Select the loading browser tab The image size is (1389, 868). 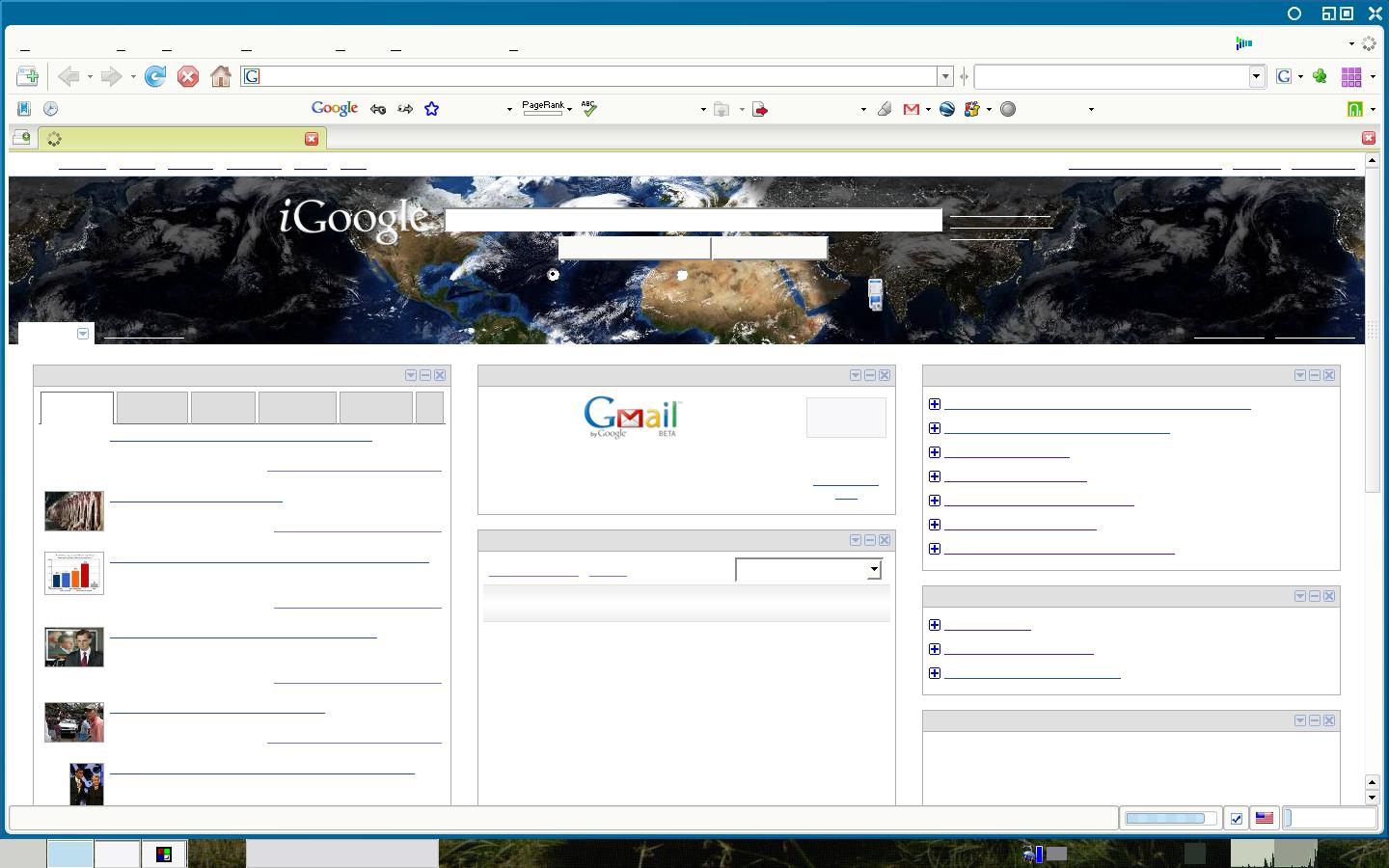click(182, 139)
